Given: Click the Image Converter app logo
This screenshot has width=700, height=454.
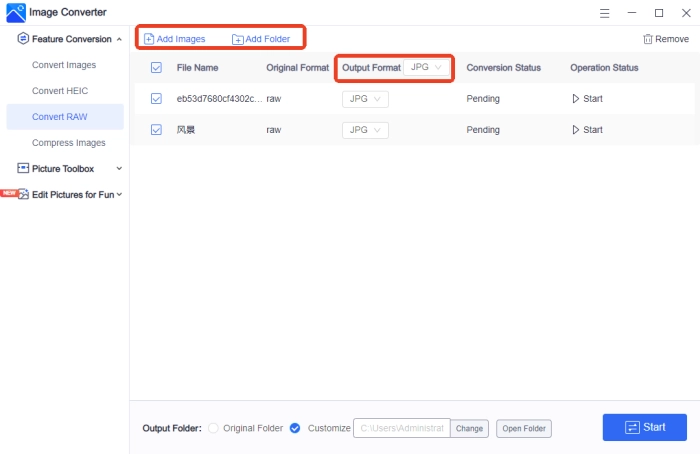Looking at the screenshot, I should pyautogui.click(x=16, y=13).
